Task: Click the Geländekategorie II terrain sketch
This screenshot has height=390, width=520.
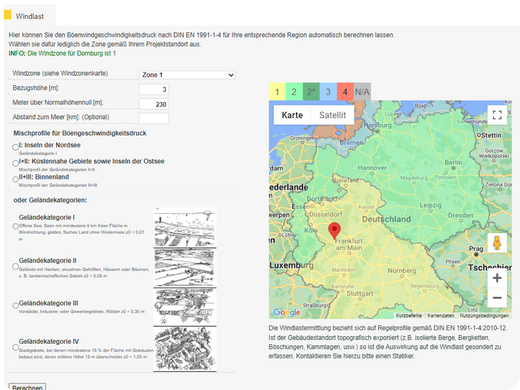Action: [185, 267]
